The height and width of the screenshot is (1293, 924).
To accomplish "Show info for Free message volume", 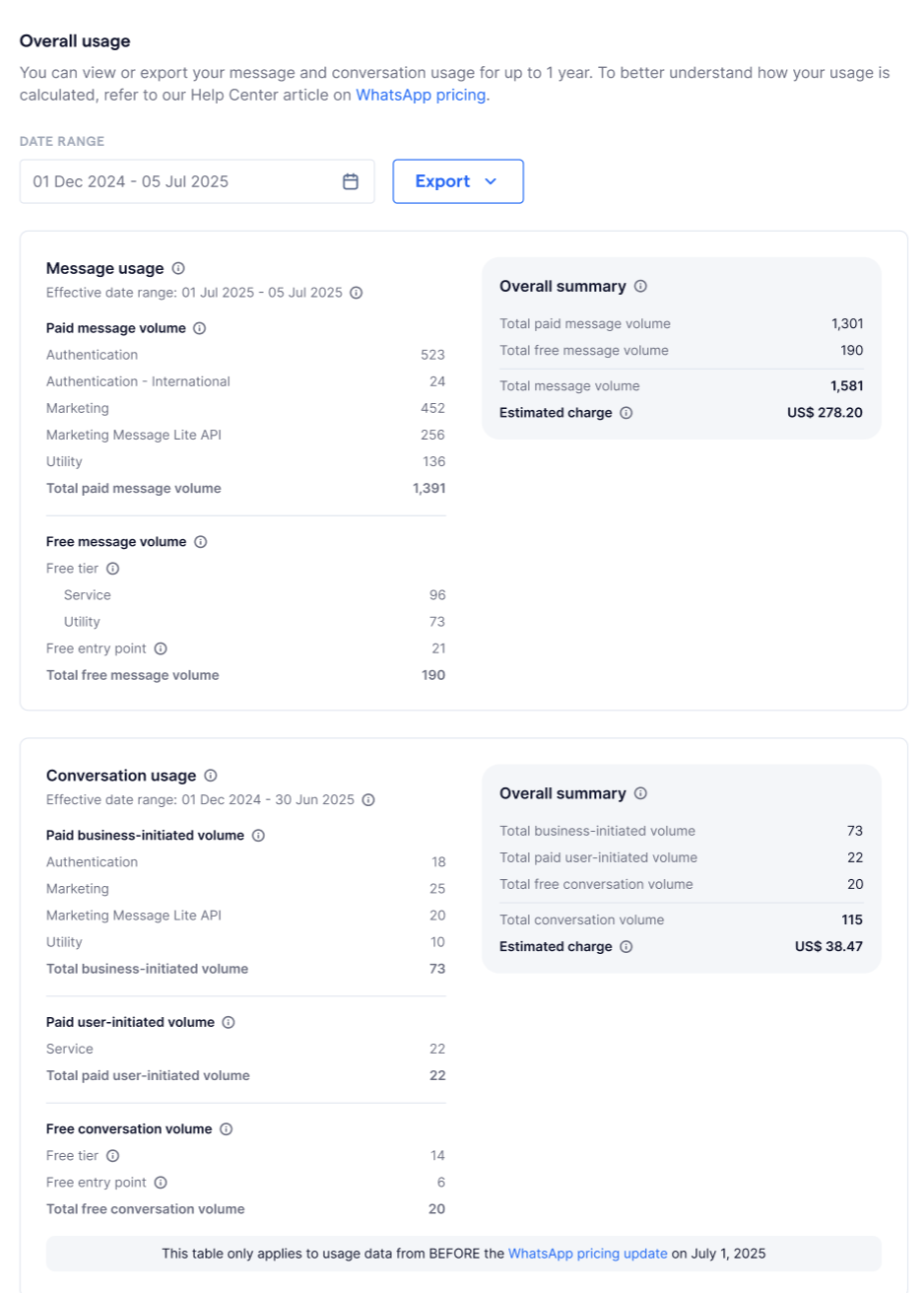I will [x=201, y=542].
